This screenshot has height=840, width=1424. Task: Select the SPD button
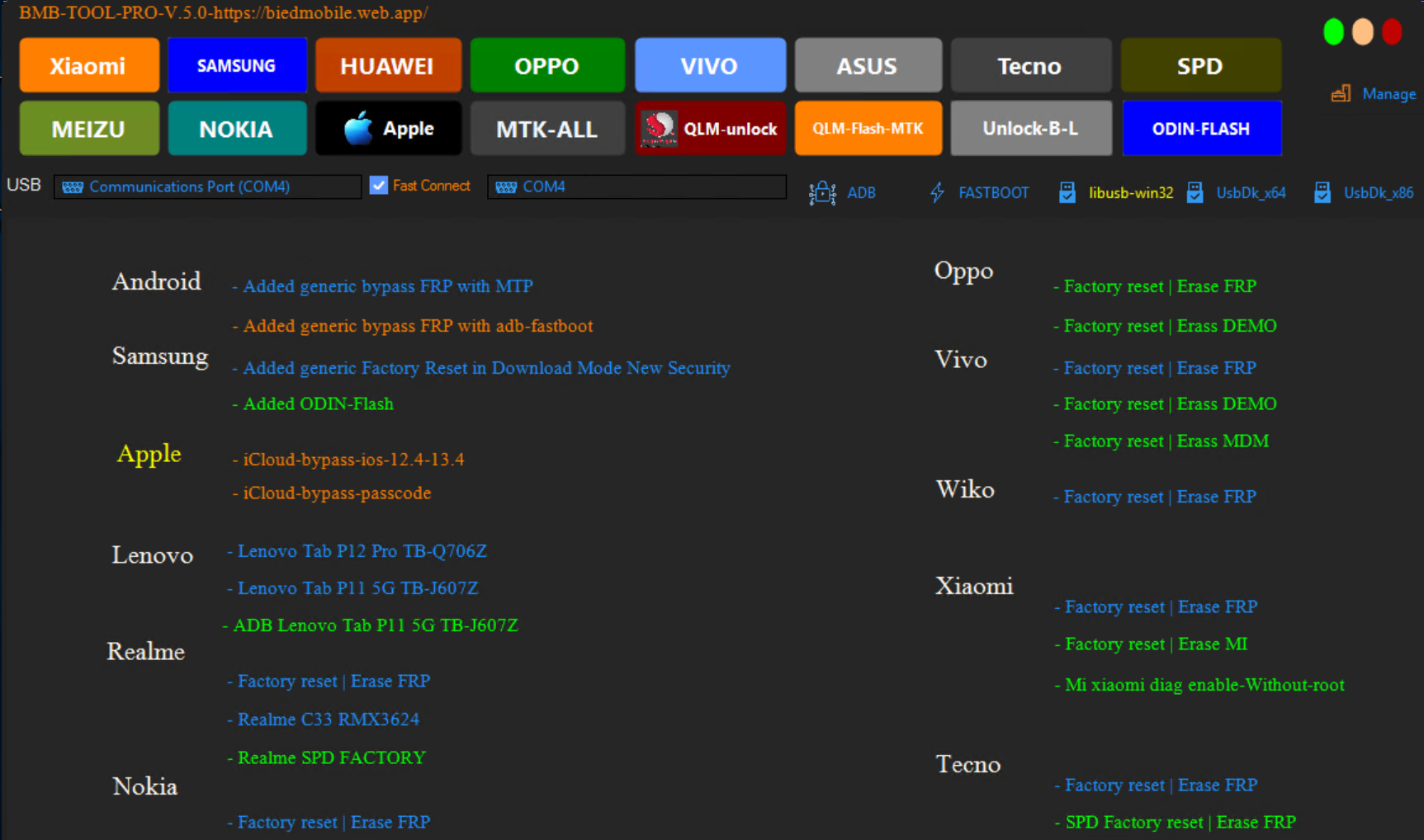tap(1201, 65)
